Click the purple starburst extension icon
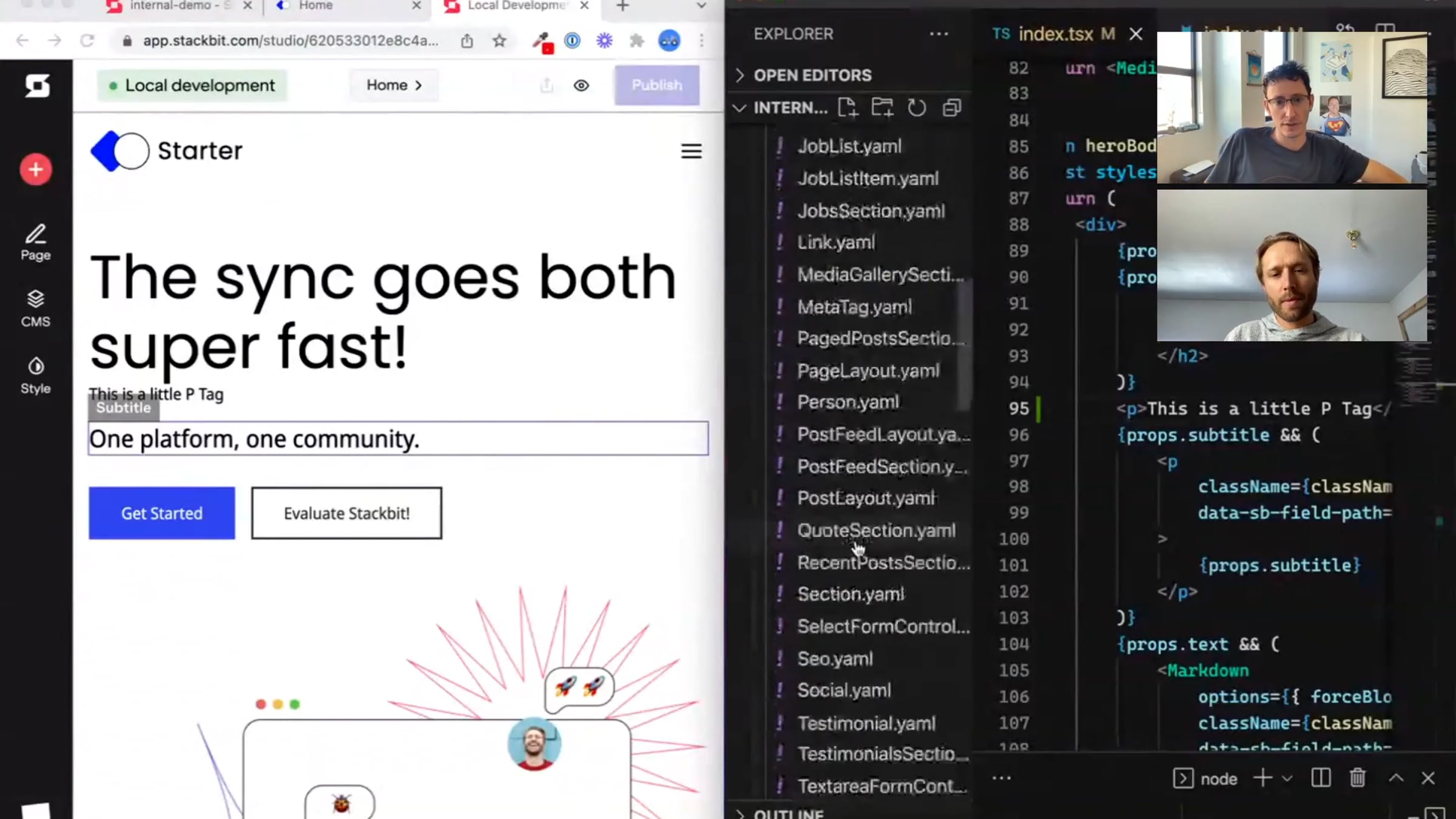The height and width of the screenshot is (819, 1456). coord(604,41)
